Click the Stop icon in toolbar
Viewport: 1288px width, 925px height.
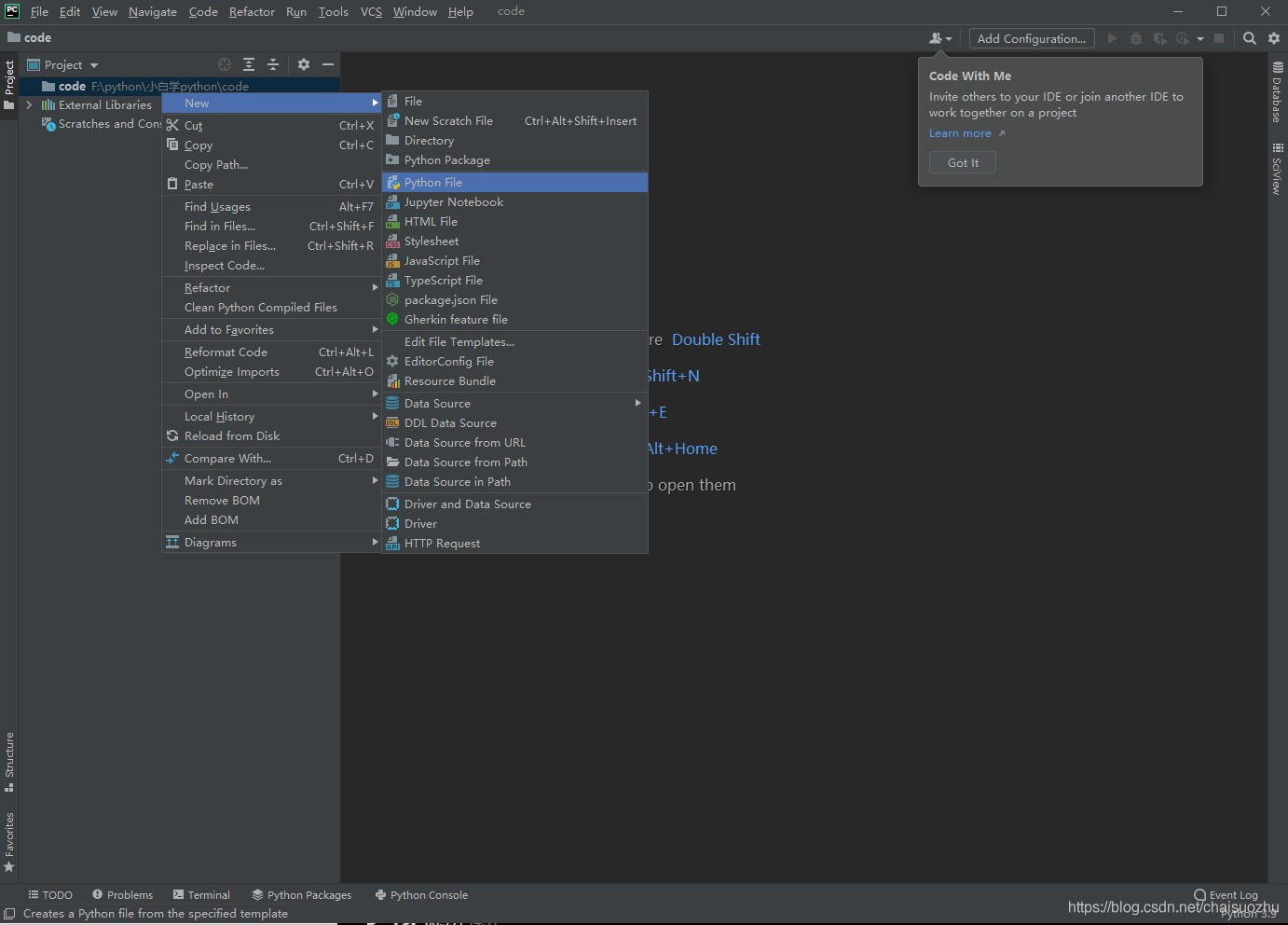click(x=1219, y=38)
